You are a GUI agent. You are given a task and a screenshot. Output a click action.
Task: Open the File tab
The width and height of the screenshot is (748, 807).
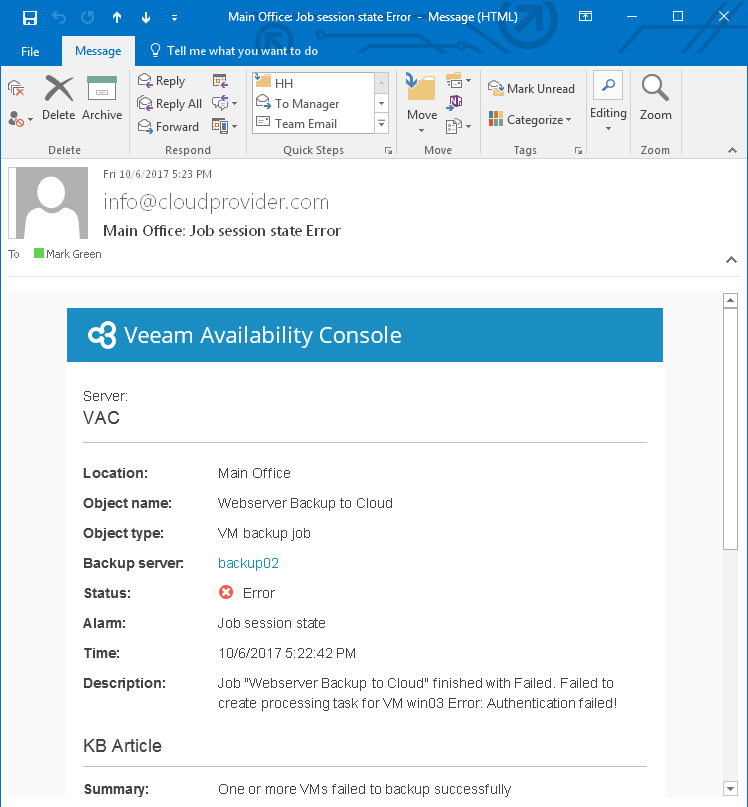30,51
